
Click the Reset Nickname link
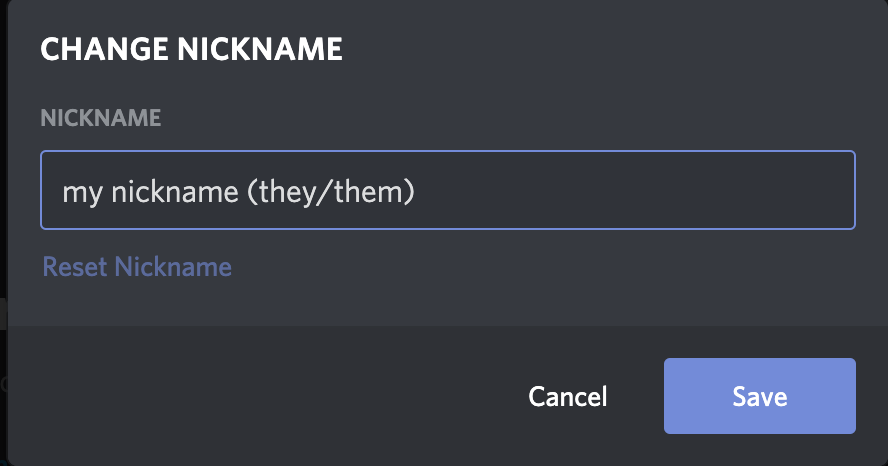point(137,267)
